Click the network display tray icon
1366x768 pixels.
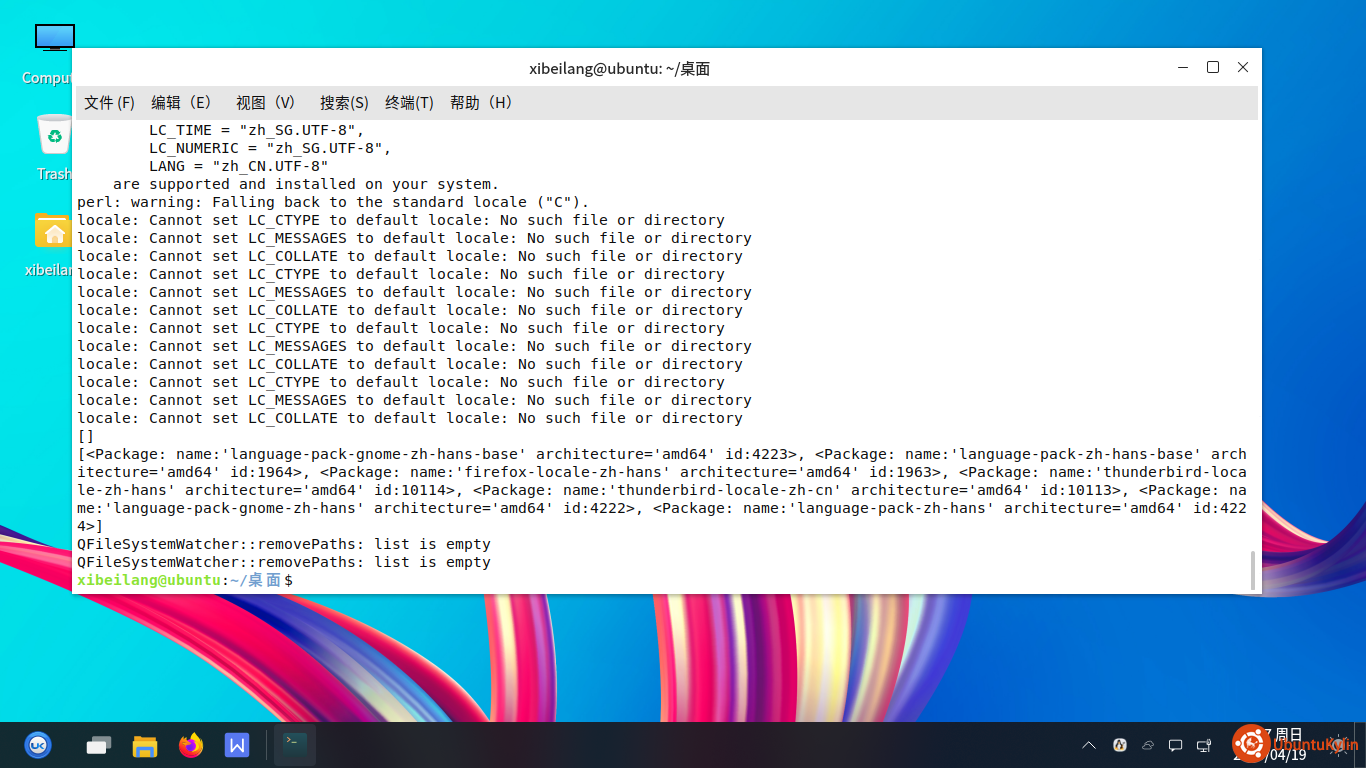1204,745
